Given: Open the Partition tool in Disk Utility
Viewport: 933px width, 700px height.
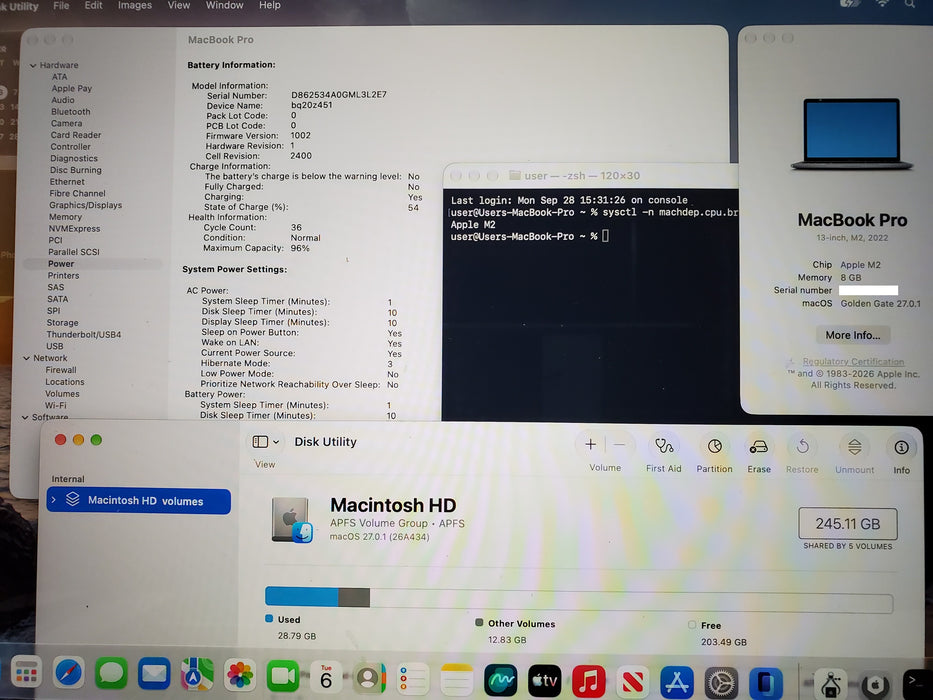Looking at the screenshot, I should [714, 446].
